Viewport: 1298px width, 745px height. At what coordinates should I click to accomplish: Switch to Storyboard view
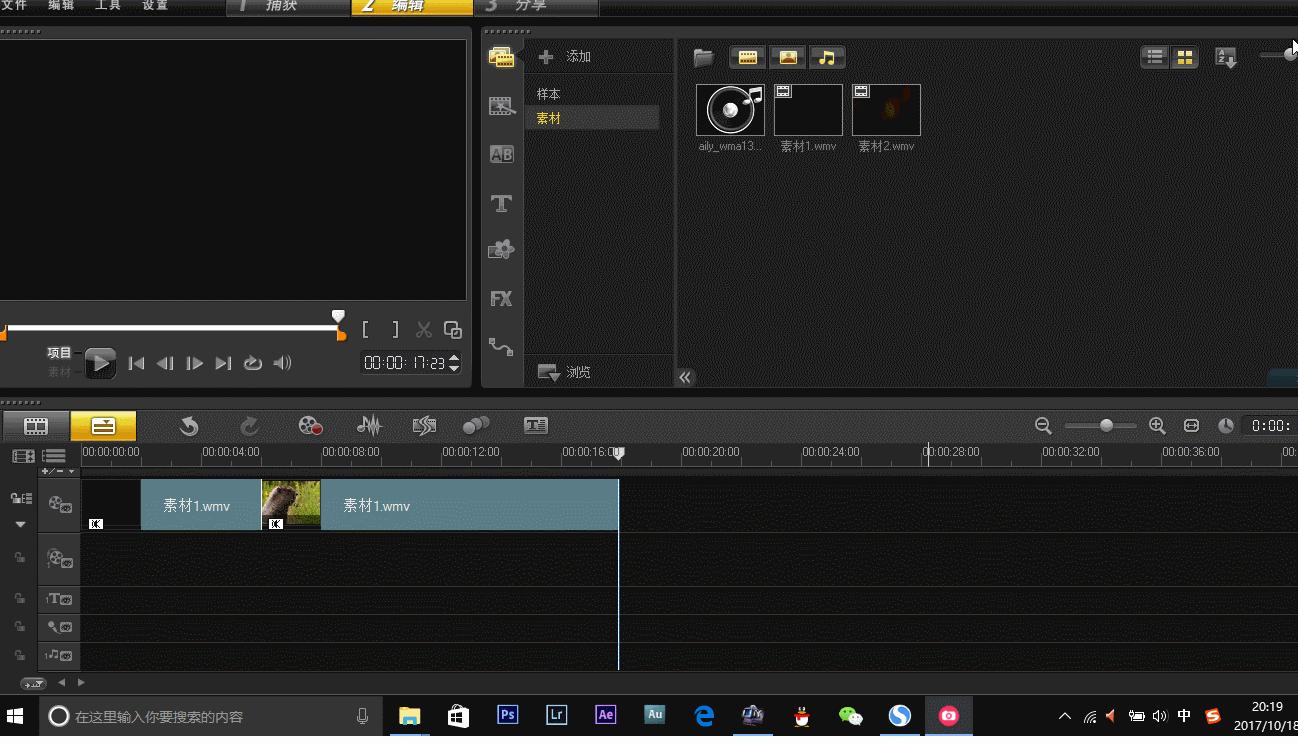[36, 426]
